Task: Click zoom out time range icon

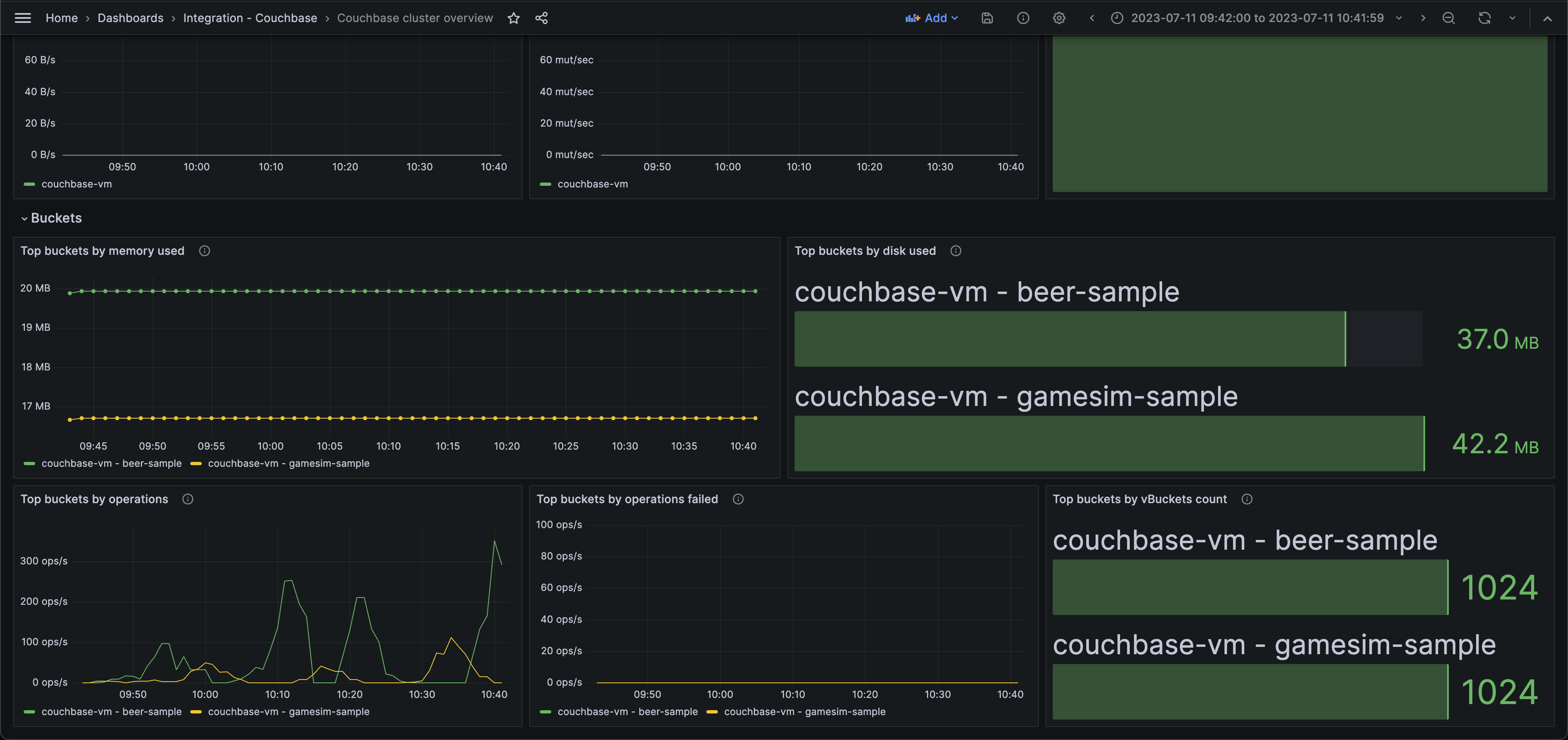Action: pos(1449,18)
